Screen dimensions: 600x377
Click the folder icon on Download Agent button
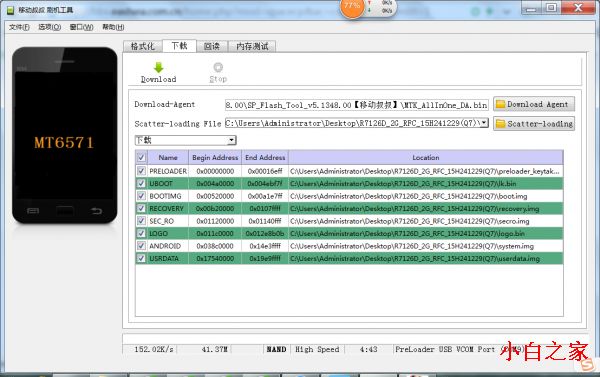pos(500,104)
